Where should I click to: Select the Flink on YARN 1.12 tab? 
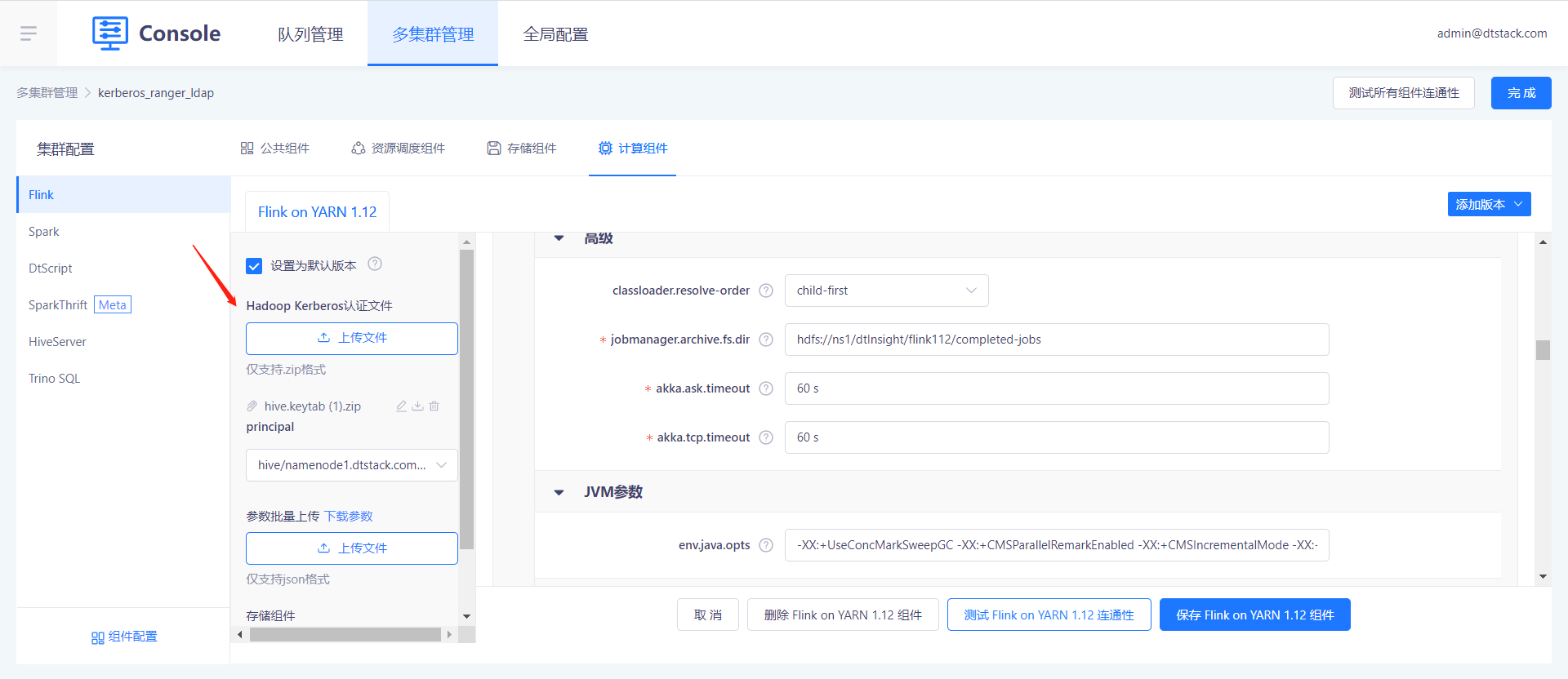click(317, 212)
